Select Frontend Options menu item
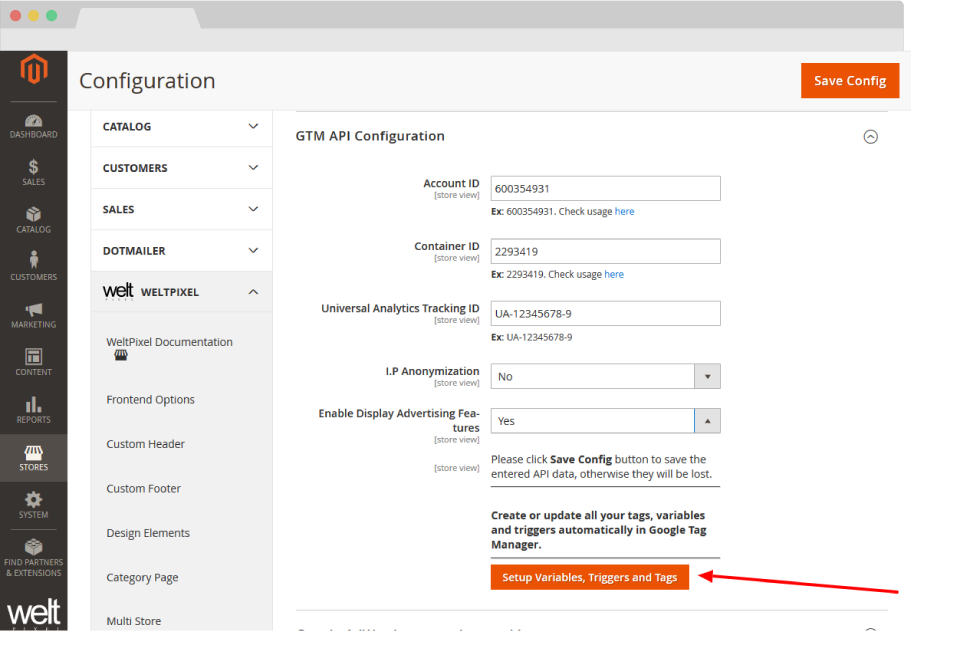Viewport: 960px width, 647px height. coord(151,400)
